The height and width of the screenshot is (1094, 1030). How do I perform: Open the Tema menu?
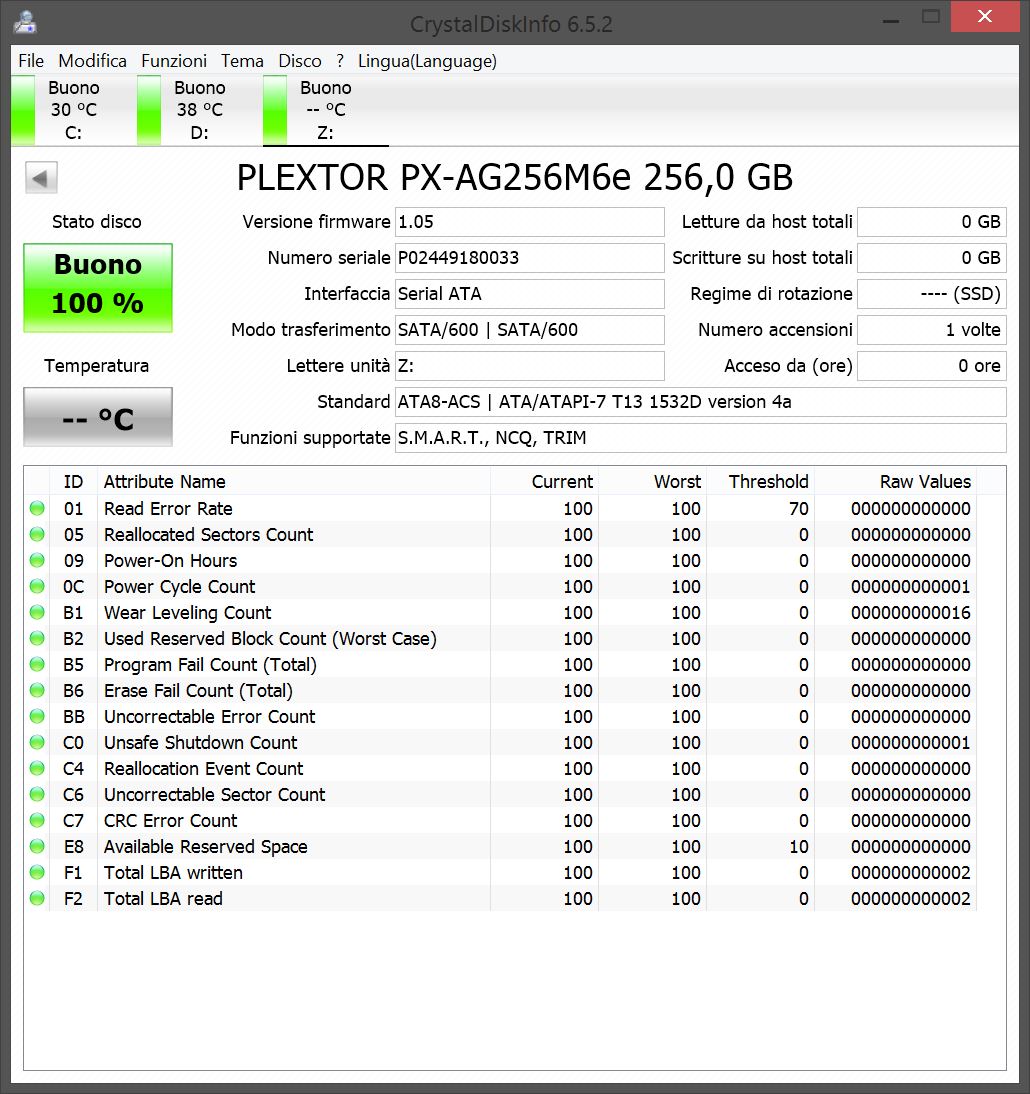242,61
